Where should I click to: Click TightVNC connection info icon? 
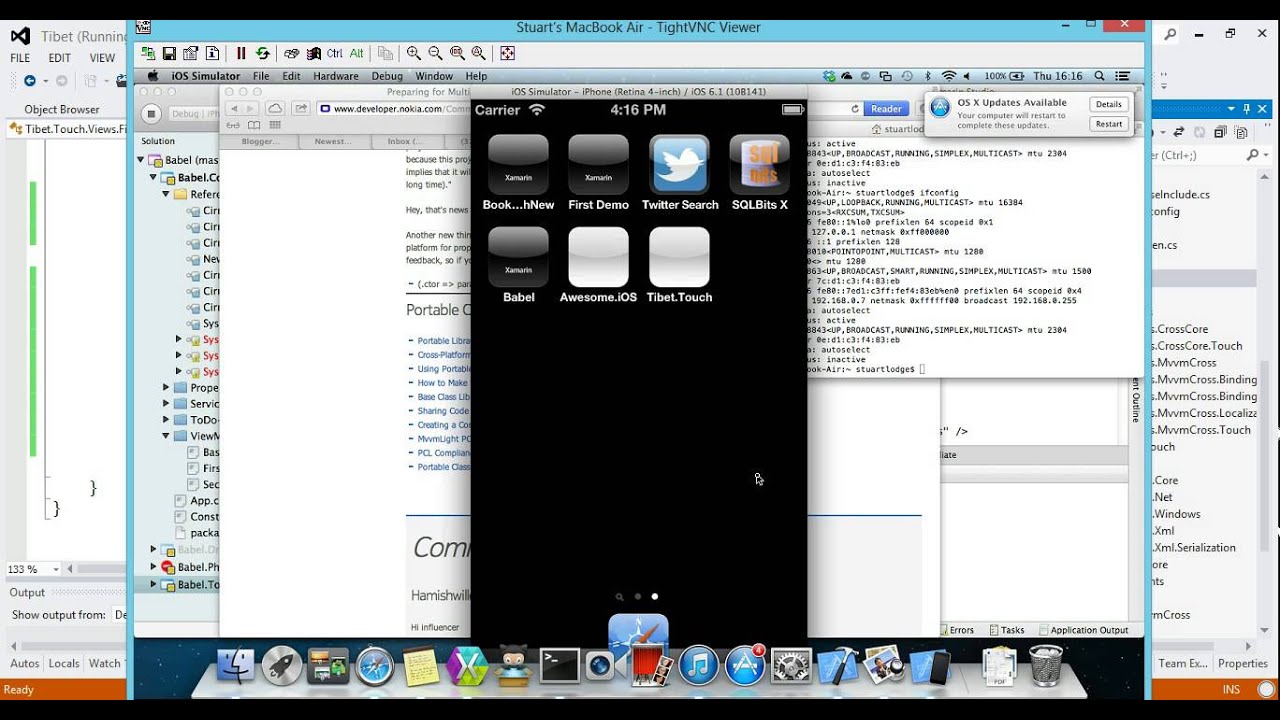tap(213, 53)
